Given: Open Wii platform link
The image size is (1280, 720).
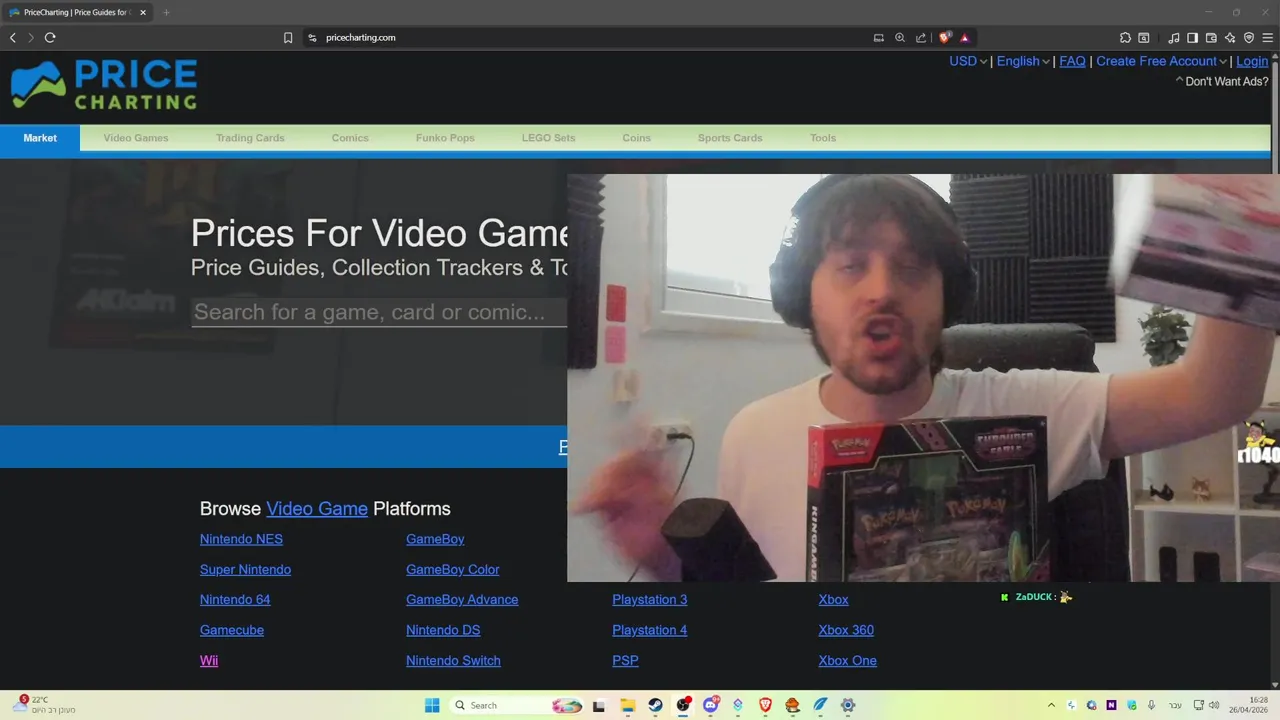Looking at the screenshot, I should pos(209,661).
